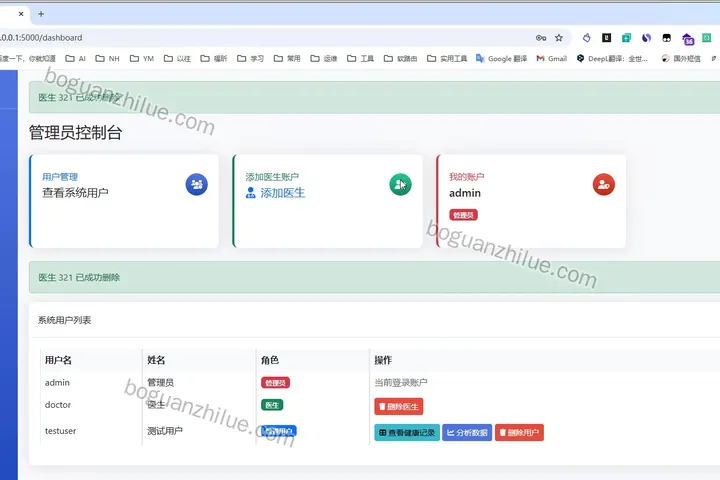The width and height of the screenshot is (720, 480).
Task: Click the 用户管理 card heading
Action: (x=60, y=177)
